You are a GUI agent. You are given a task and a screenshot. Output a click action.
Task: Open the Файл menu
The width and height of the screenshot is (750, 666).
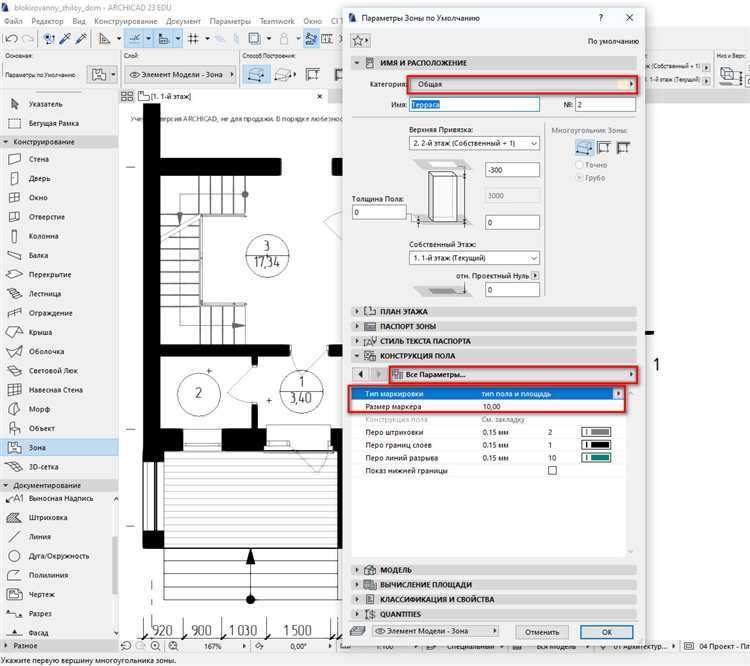tap(13, 21)
